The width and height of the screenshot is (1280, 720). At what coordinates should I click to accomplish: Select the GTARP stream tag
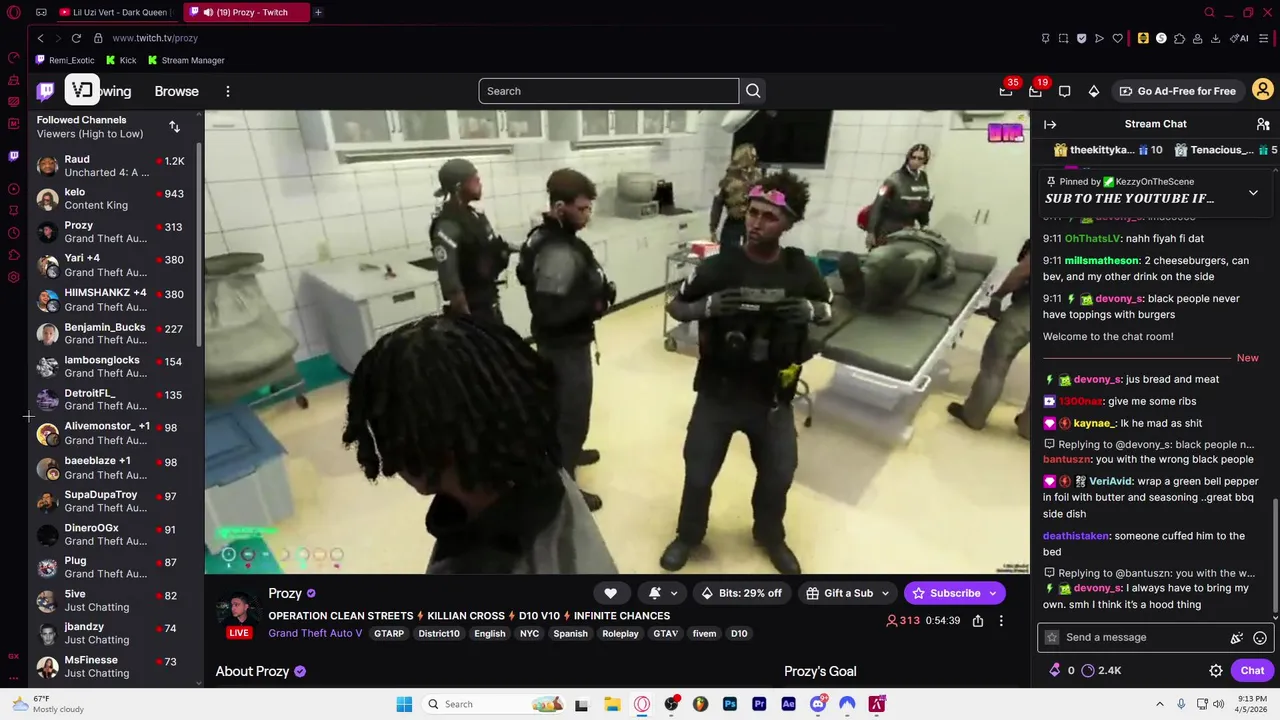pos(389,634)
